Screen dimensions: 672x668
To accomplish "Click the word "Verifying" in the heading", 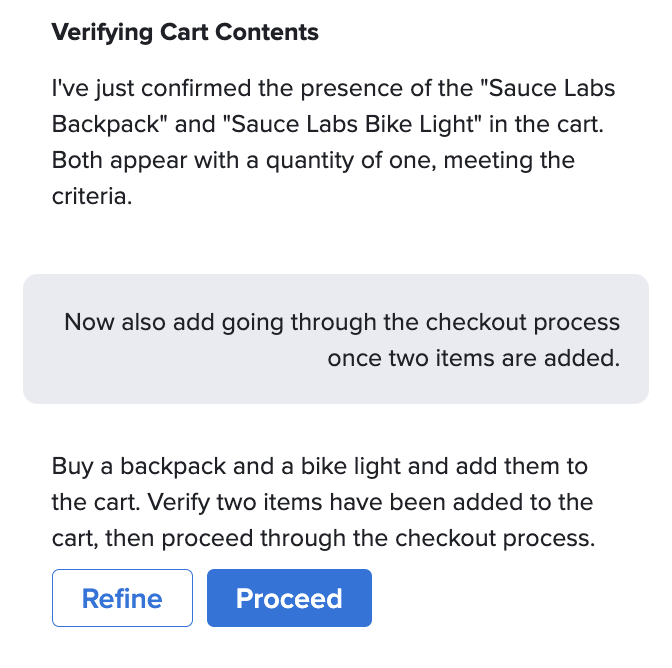I will pos(102,32).
